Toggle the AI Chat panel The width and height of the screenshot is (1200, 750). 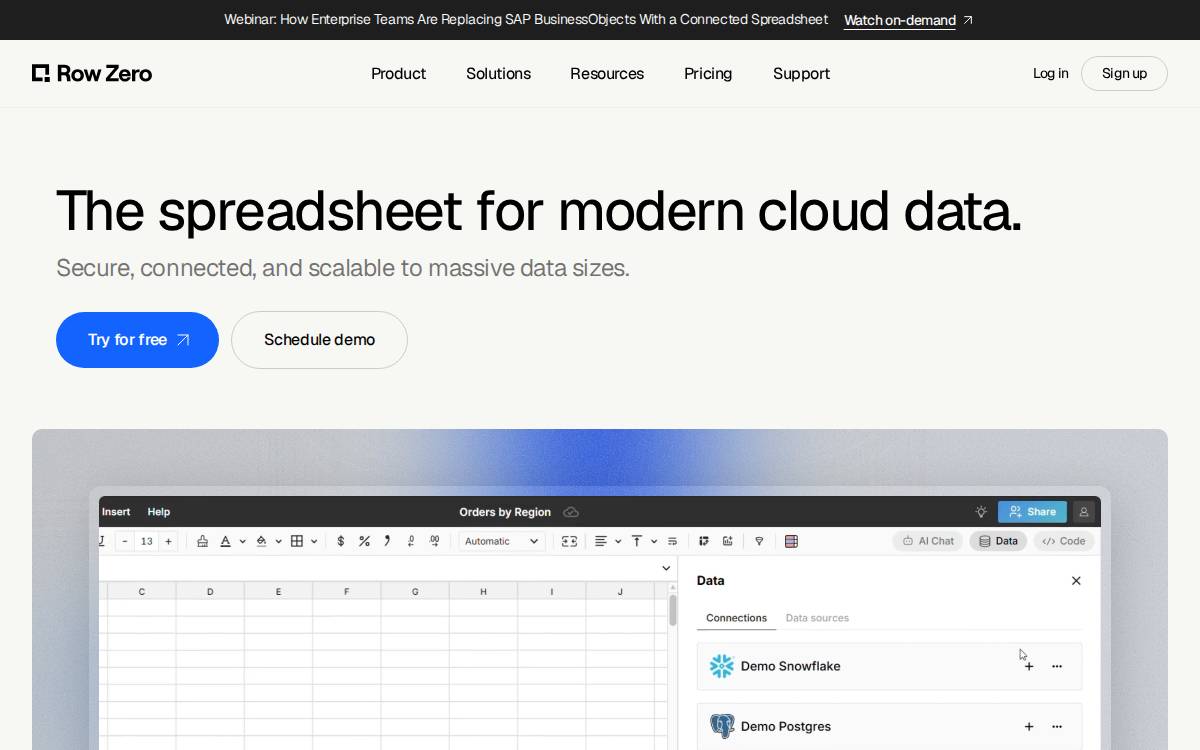tap(928, 541)
